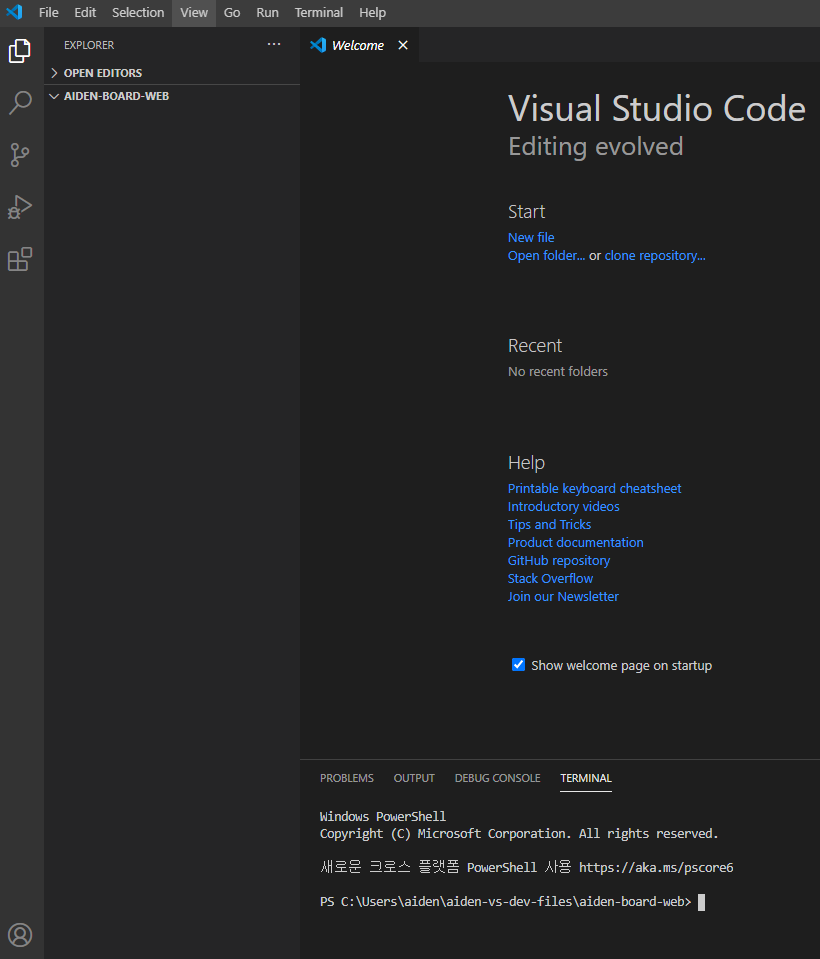Open the Source Control view icon

pyautogui.click(x=20, y=155)
